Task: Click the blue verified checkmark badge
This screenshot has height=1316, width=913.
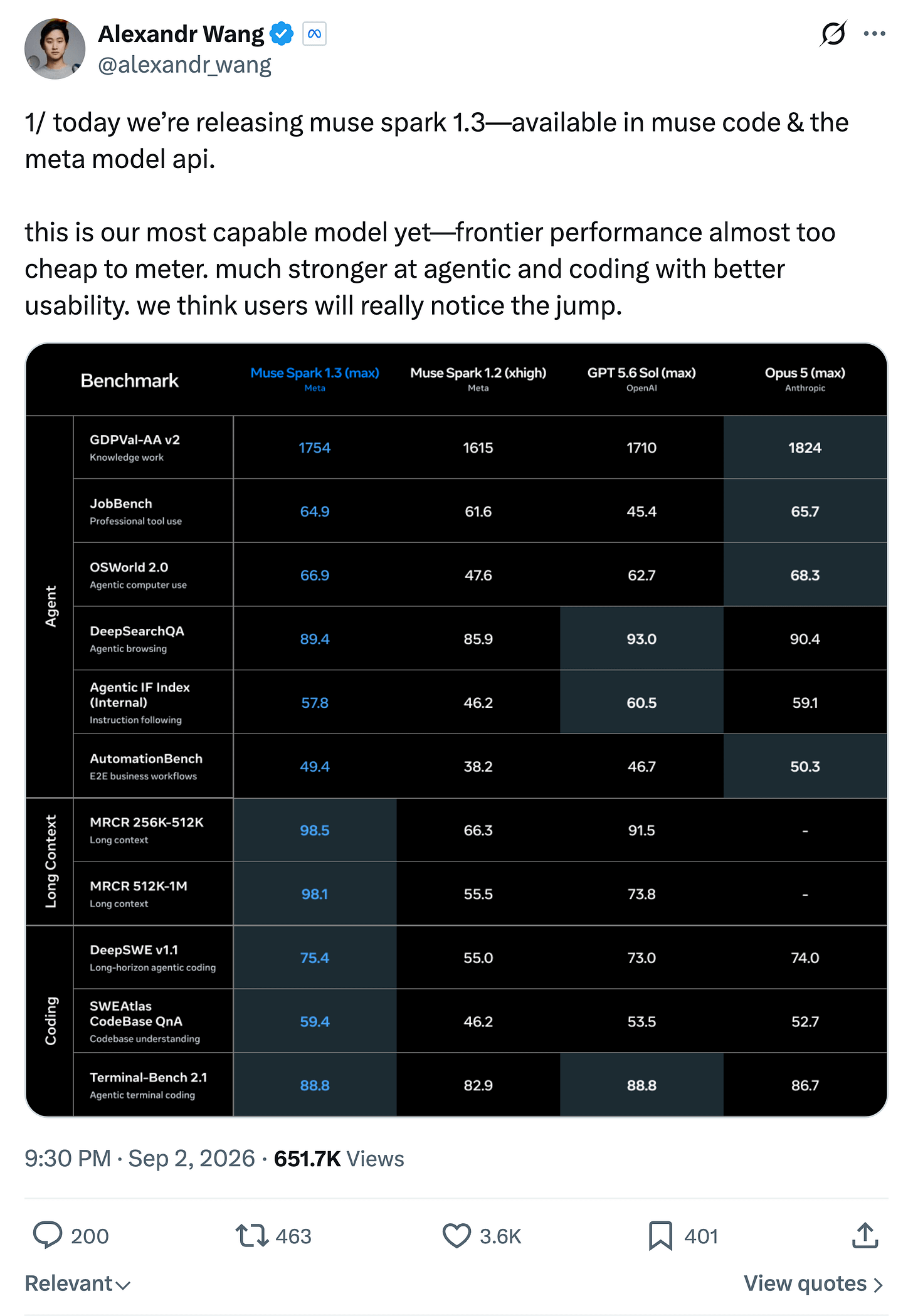Action: click(x=282, y=34)
